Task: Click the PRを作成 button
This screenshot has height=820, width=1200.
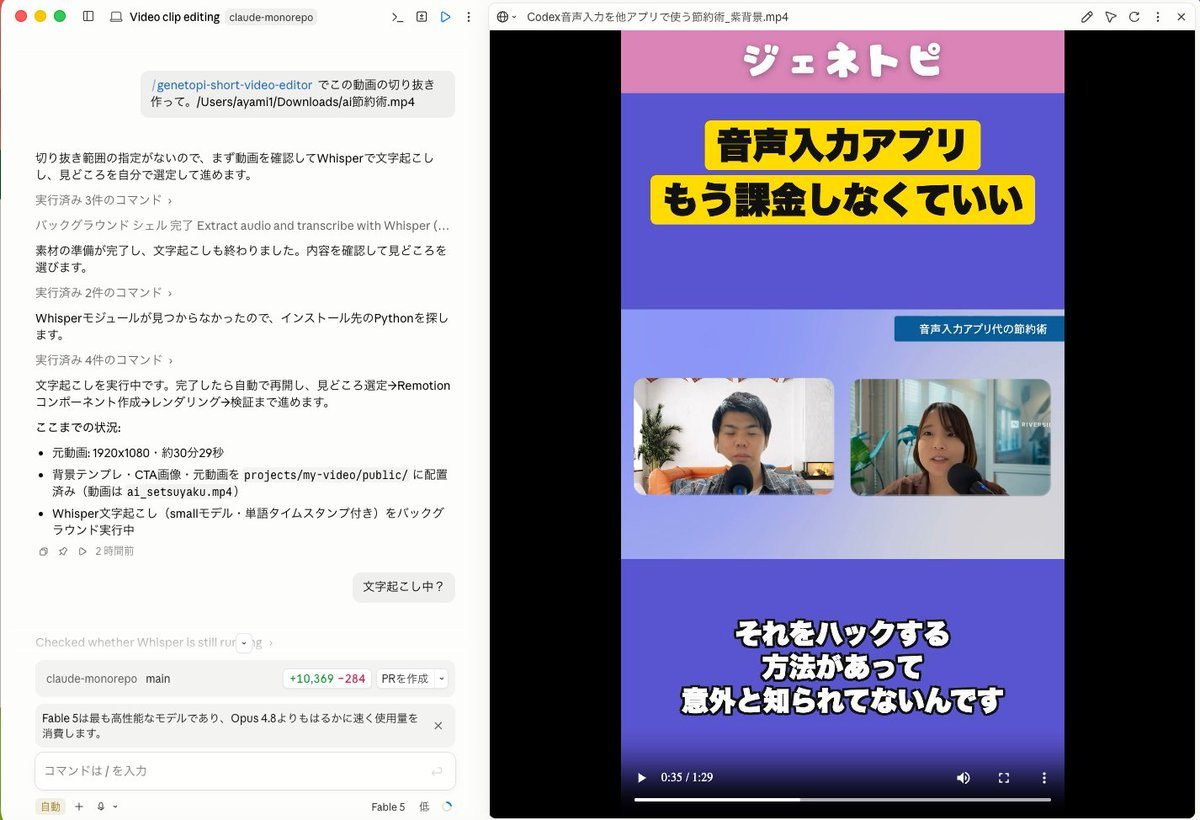Action: (x=405, y=678)
